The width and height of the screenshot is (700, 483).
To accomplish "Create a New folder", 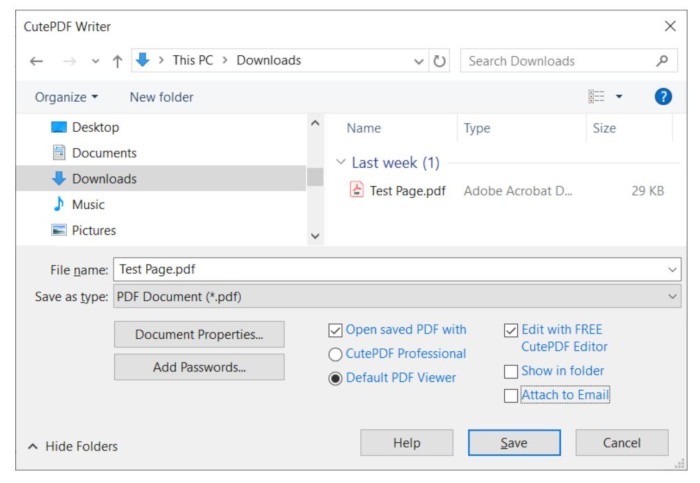I will tap(162, 97).
